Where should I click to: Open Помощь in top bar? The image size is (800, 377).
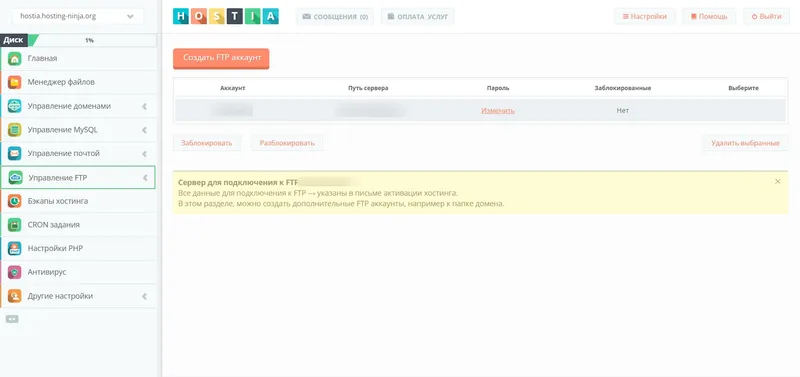pos(709,16)
